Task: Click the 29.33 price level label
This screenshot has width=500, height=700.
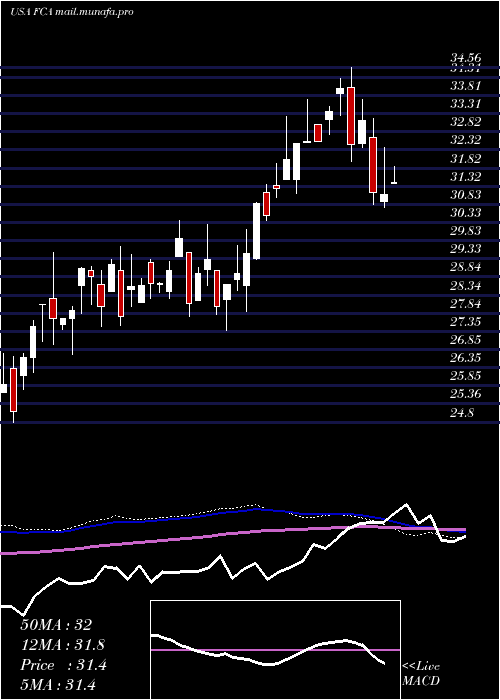Action: [x=466, y=249]
